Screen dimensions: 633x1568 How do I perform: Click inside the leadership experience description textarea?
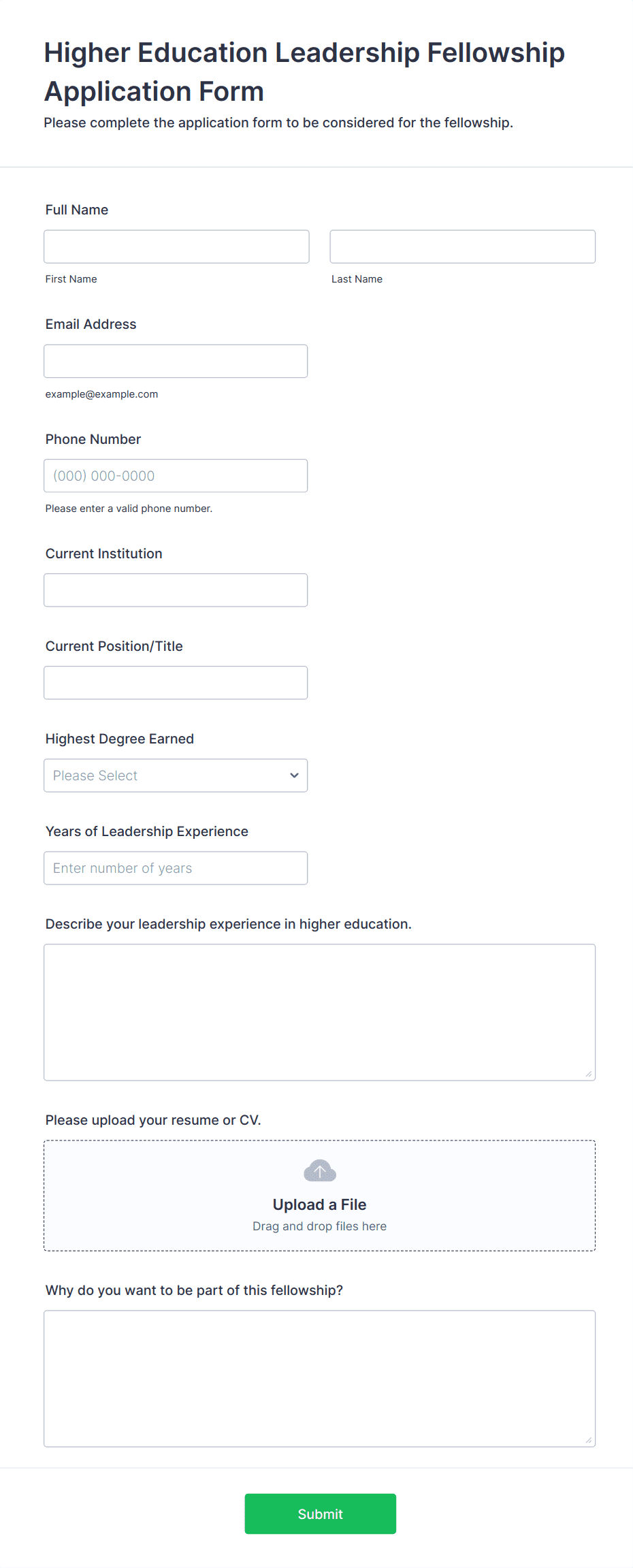point(319,1012)
